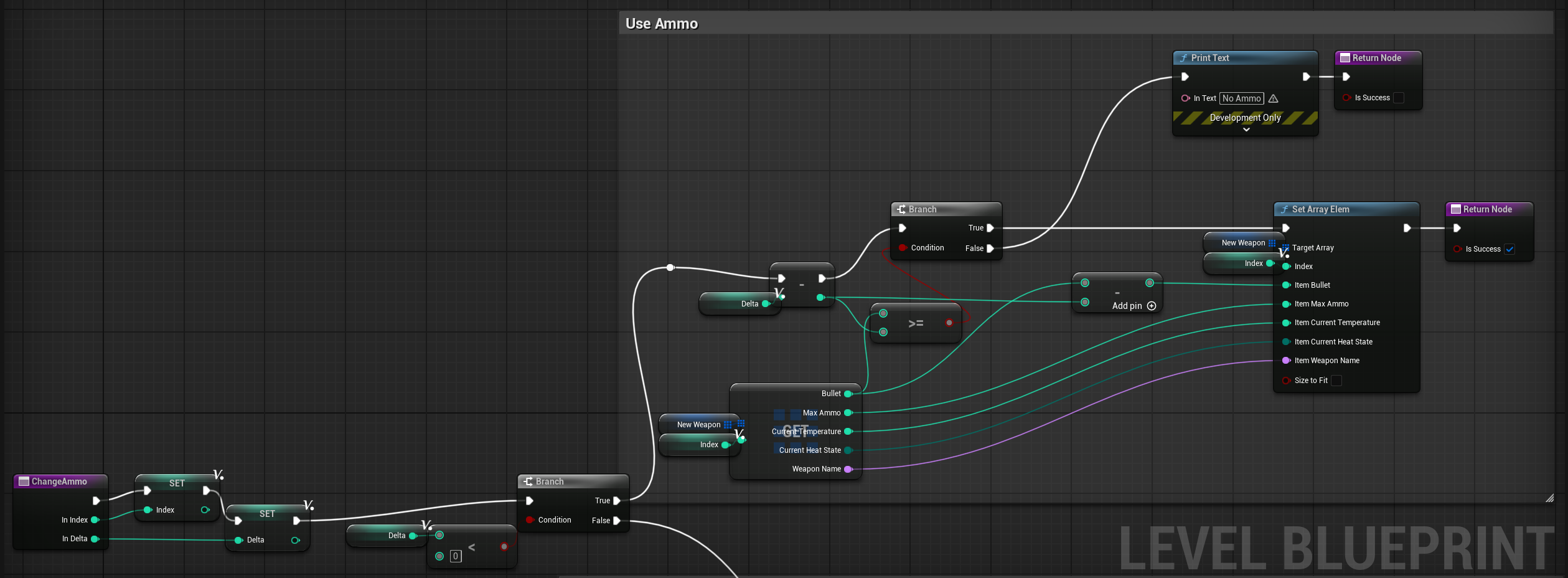This screenshot has height=578, width=1568.
Task: Click the ChangeAmmo execution output pin
Action: point(96,501)
